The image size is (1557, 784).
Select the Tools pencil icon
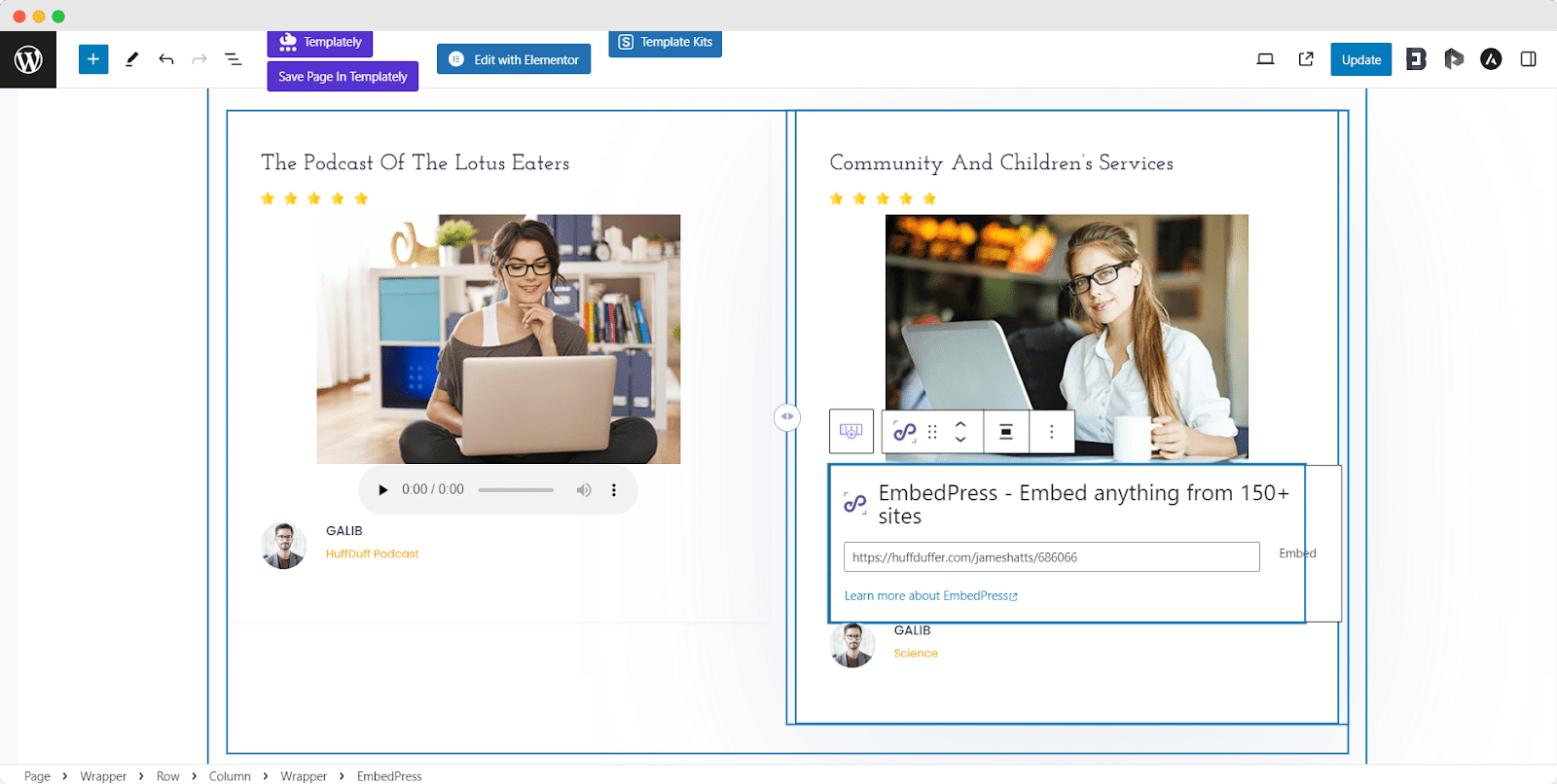coord(132,59)
